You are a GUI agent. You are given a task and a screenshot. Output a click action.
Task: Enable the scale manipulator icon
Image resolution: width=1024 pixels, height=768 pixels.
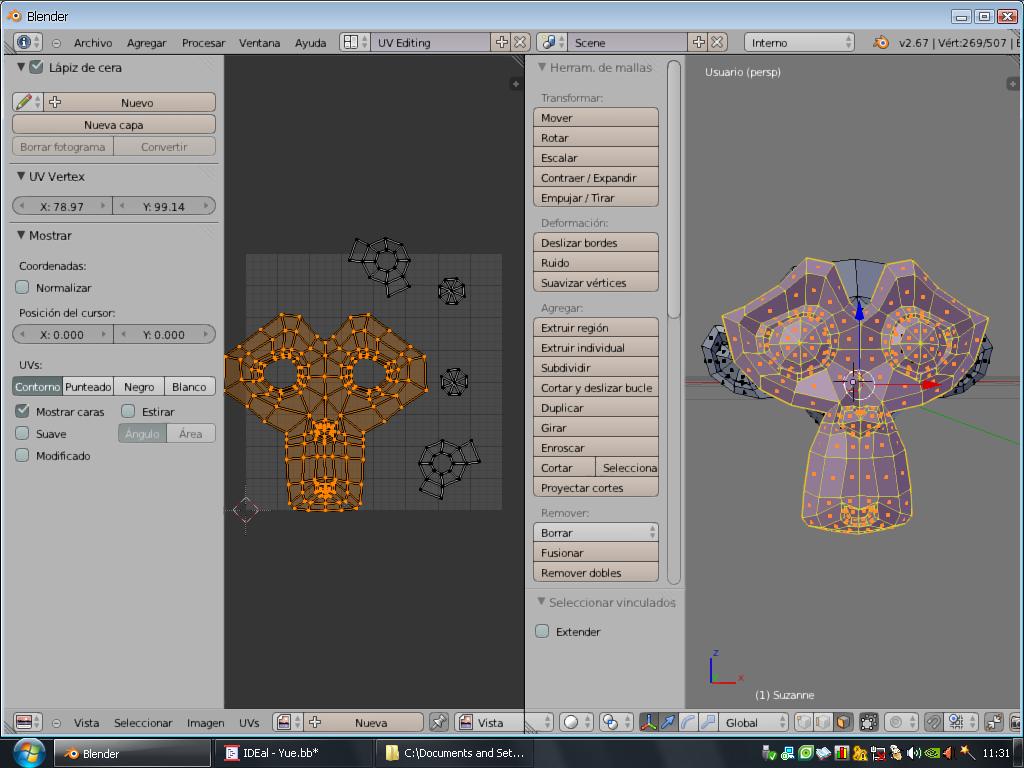(x=707, y=722)
